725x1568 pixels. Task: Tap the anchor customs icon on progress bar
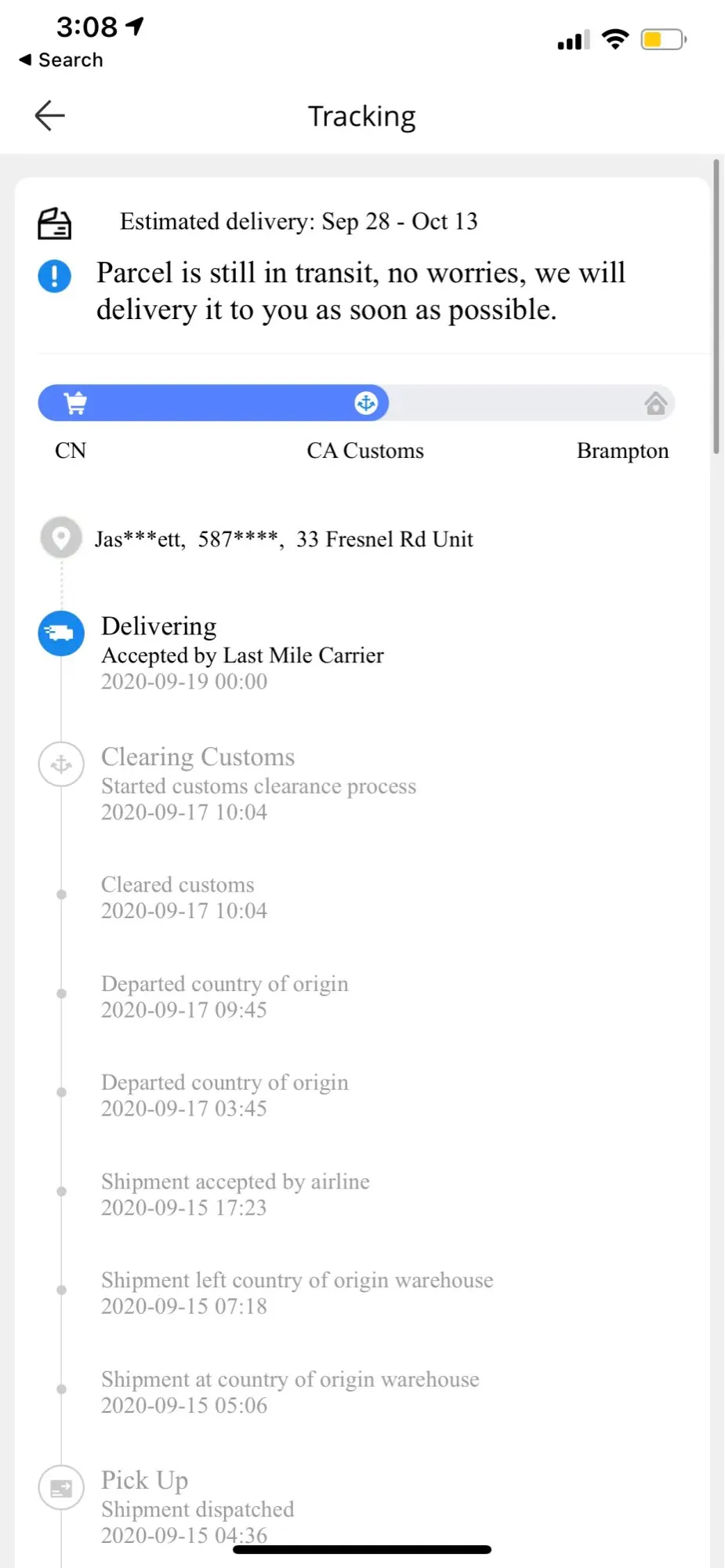click(x=366, y=403)
